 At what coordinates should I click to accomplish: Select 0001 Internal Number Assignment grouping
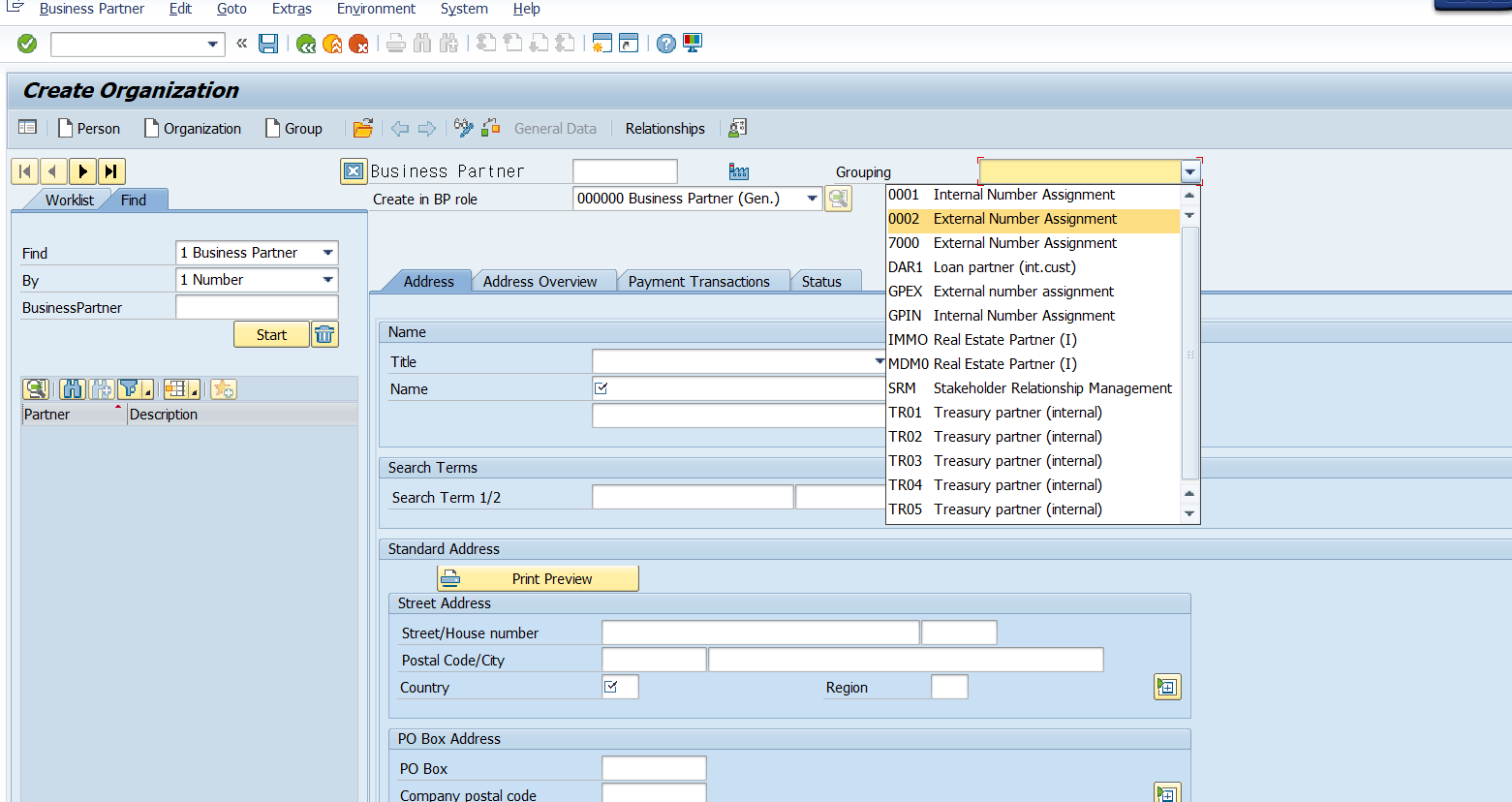click(1033, 195)
